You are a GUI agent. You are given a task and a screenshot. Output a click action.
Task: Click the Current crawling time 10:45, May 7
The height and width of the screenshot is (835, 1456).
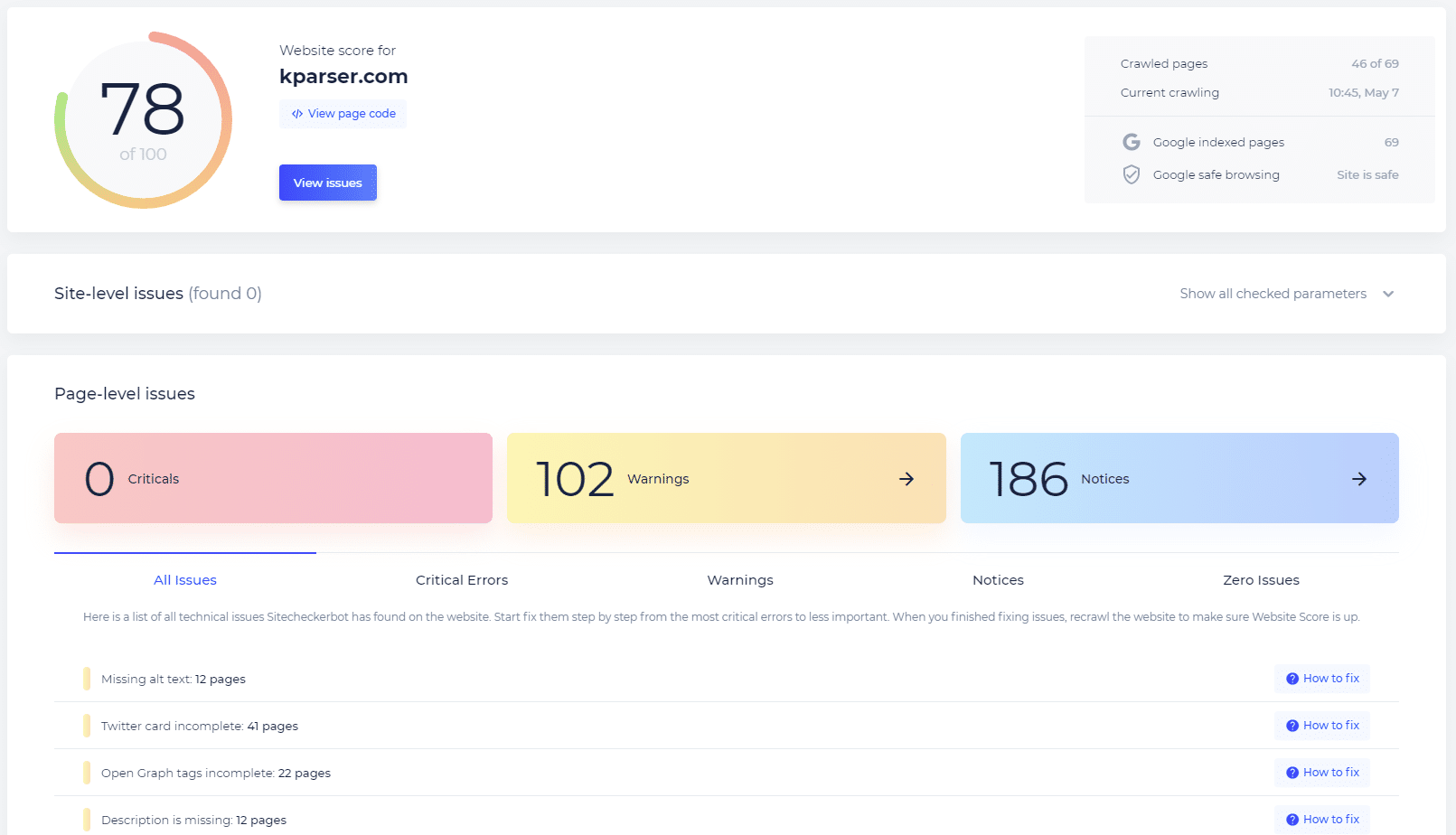pyautogui.click(x=1364, y=93)
